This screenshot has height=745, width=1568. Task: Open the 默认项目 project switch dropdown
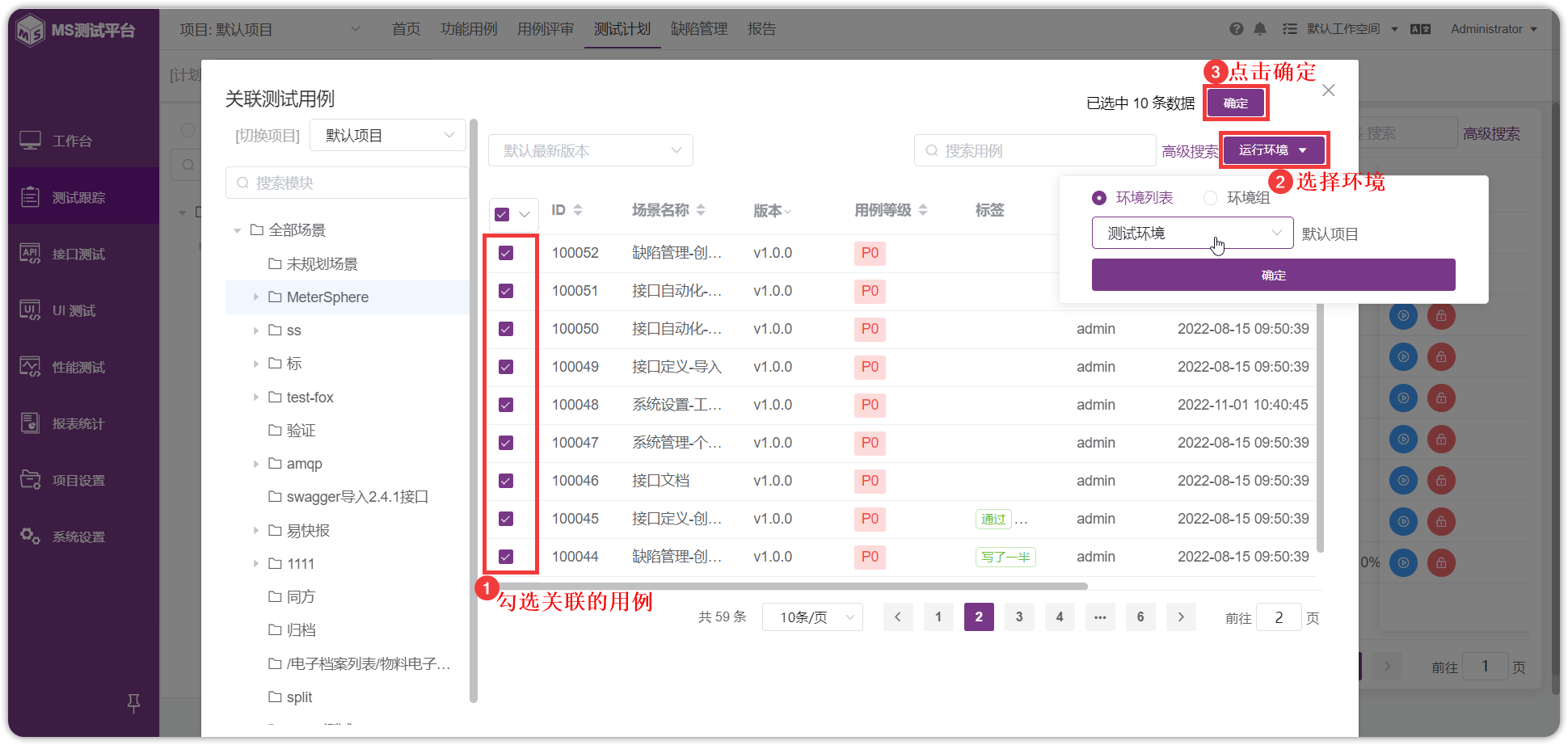388,135
